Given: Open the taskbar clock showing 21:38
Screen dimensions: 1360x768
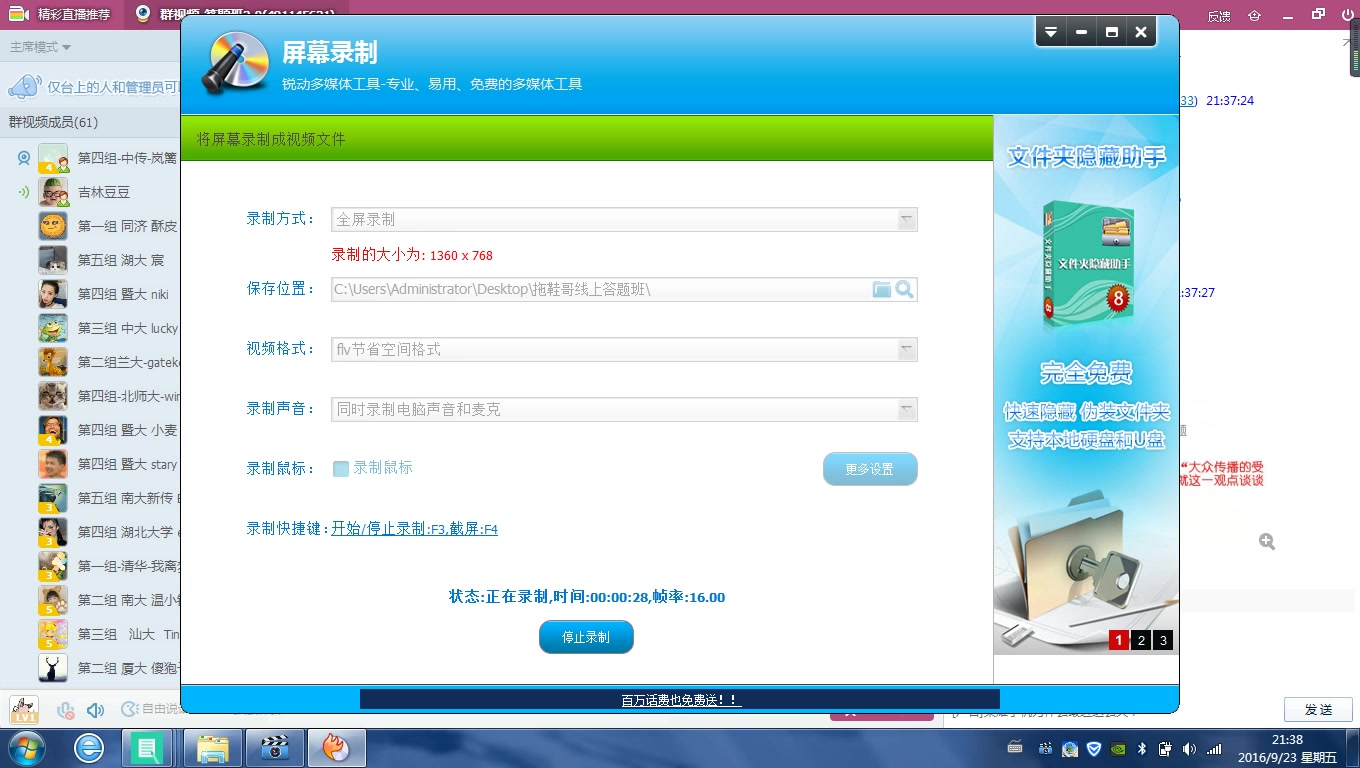Looking at the screenshot, I should [1286, 747].
